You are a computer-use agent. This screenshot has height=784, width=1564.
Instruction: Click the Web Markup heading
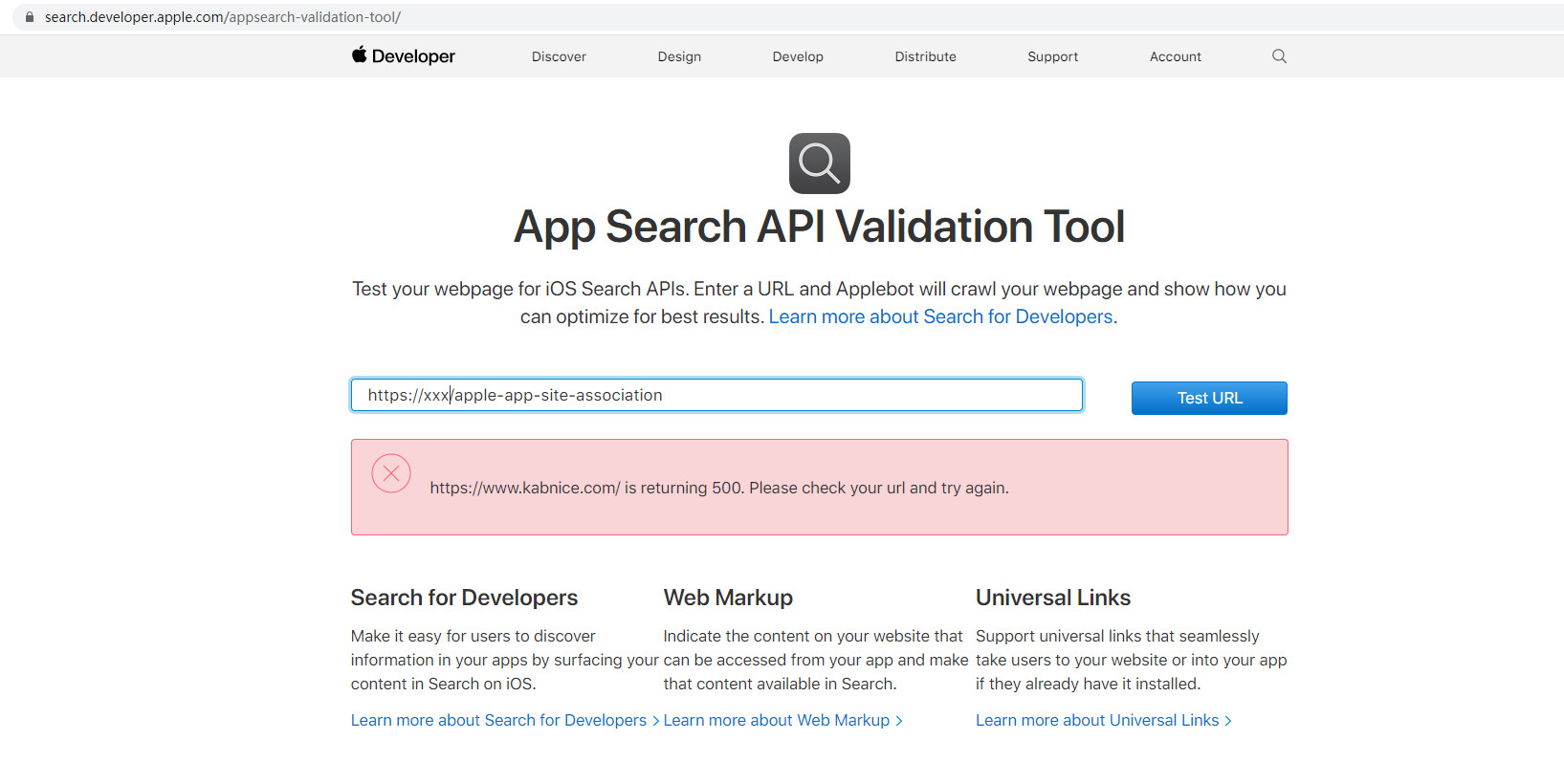click(728, 598)
